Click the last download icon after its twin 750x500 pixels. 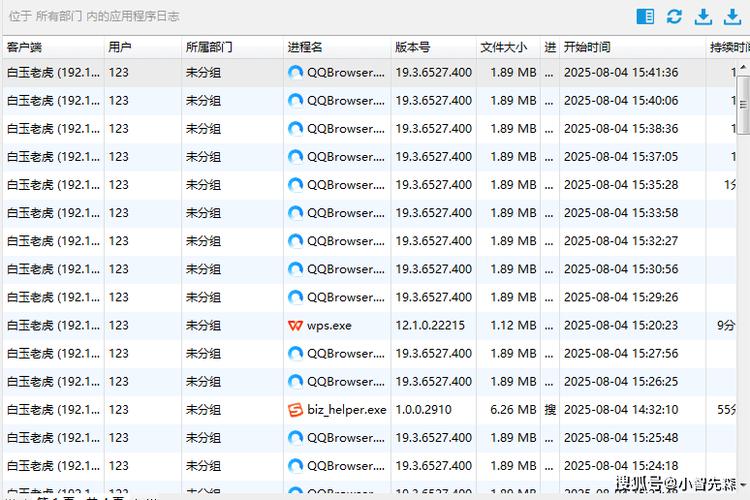[732, 17]
